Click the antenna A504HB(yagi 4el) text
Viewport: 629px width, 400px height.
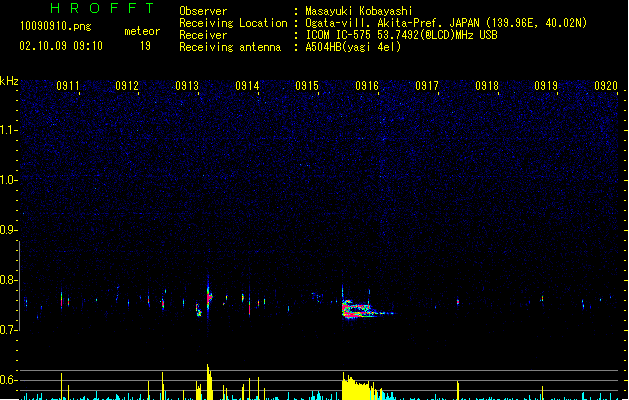click(x=353, y=47)
